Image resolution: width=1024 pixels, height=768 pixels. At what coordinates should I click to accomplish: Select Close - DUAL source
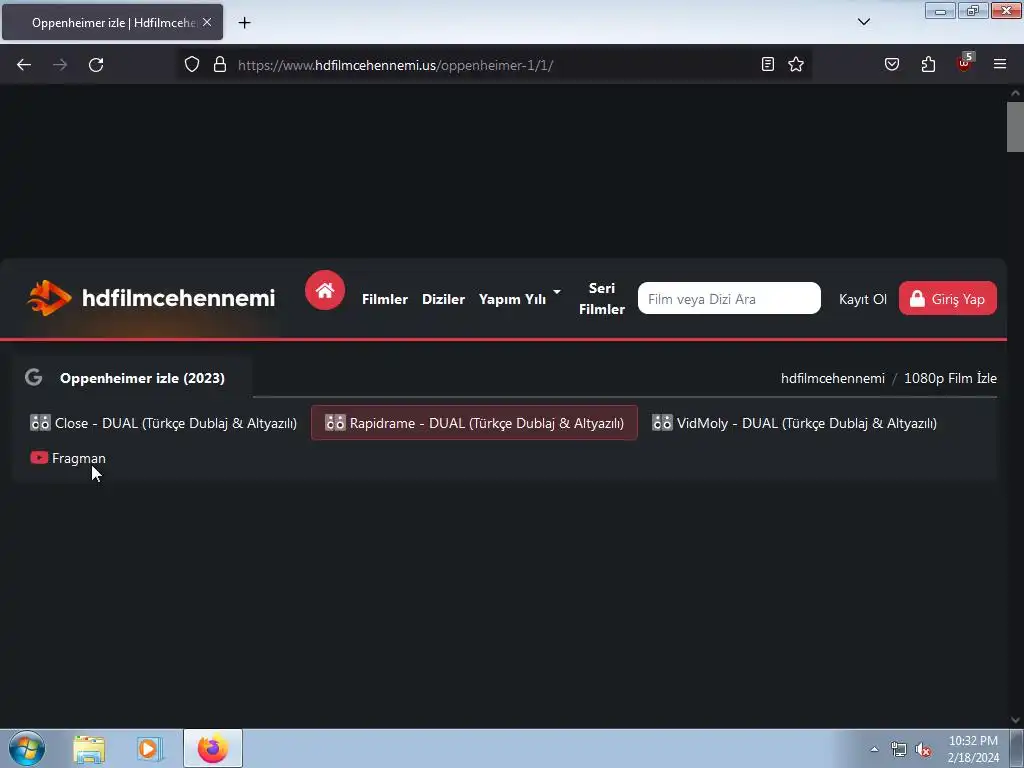[x=163, y=423]
